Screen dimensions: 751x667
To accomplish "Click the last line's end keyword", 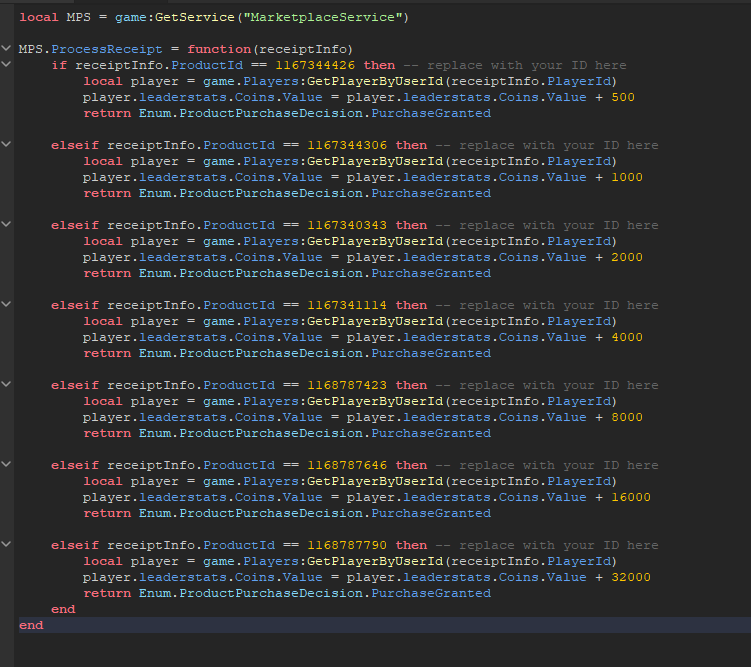I will tap(31, 625).
